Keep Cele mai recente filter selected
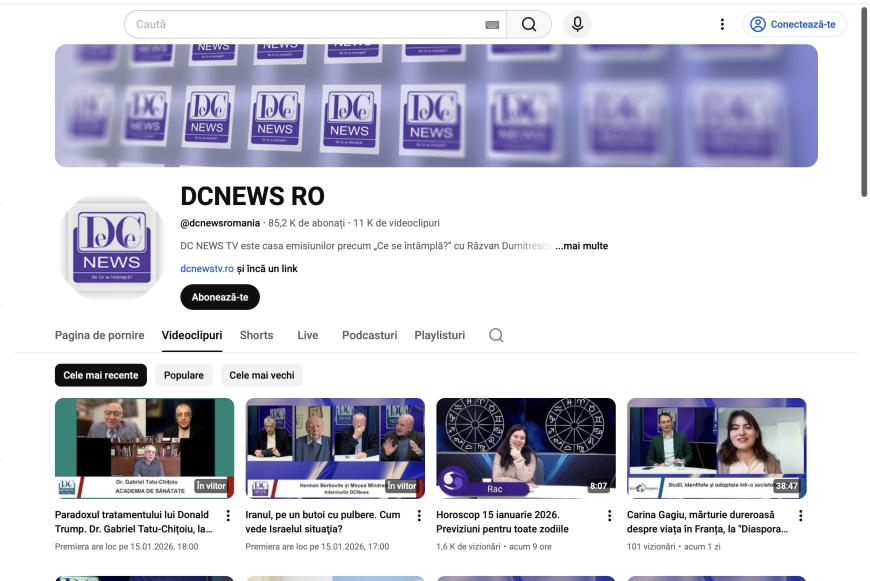870x581 pixels. [100, 375]
